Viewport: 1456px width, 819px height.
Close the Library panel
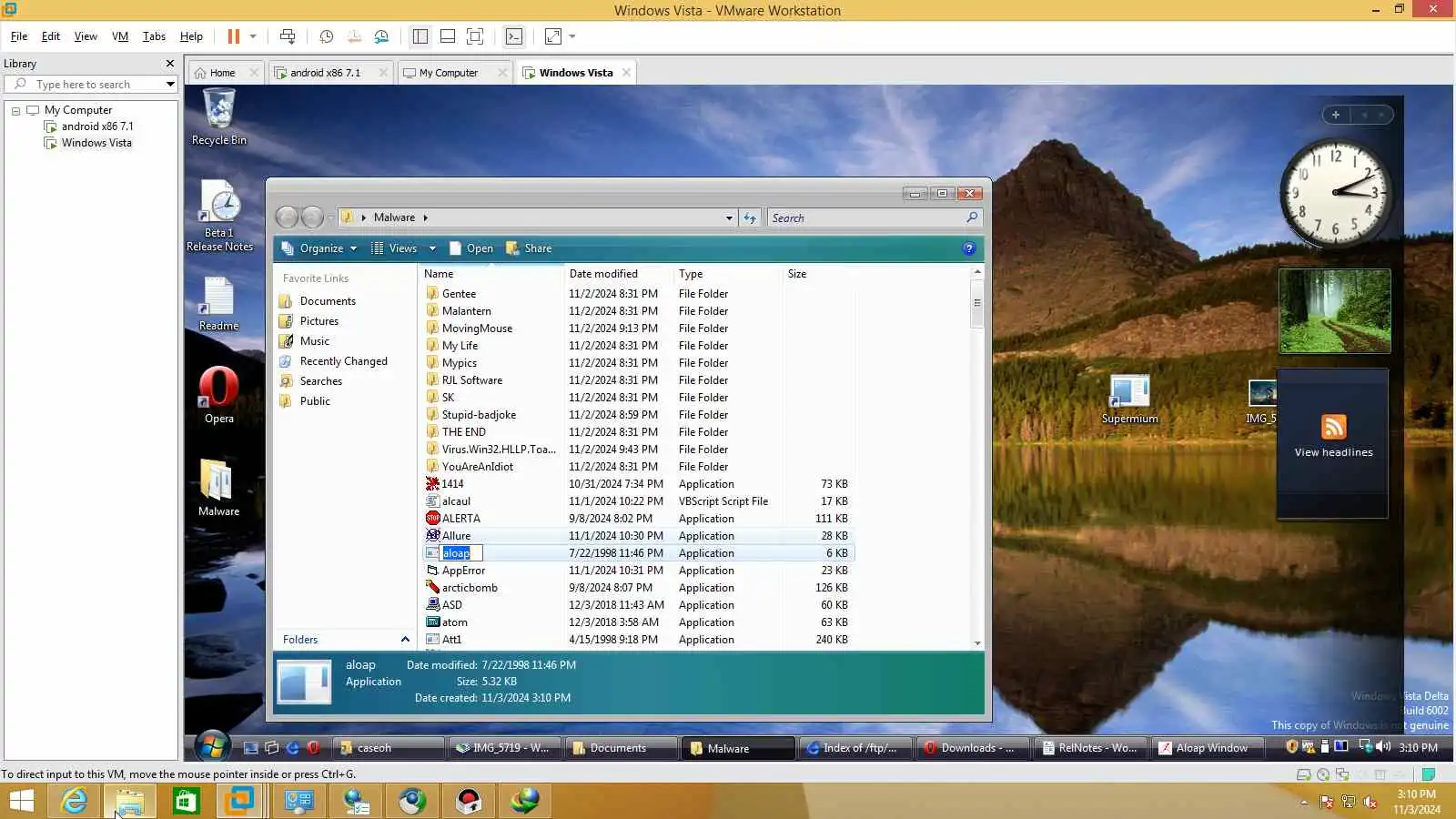[169, 64]
